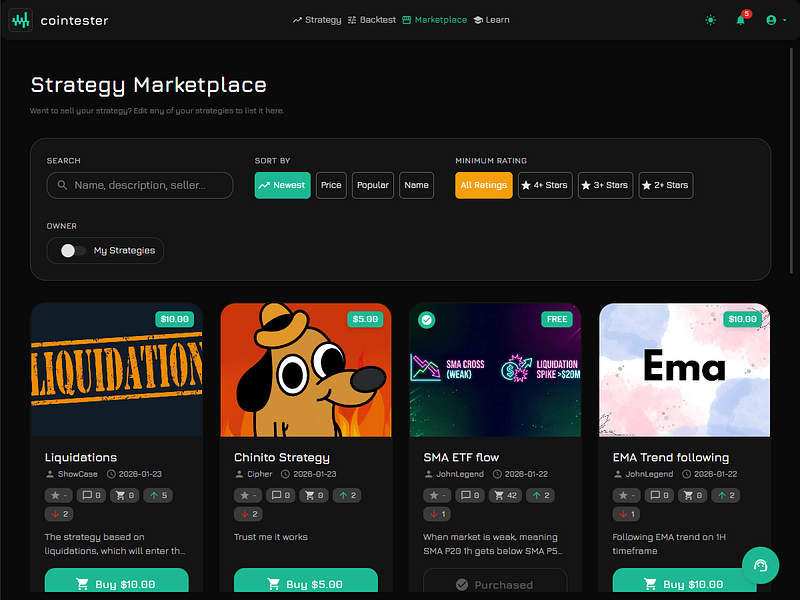
Task: Click the FREE badge on SMA ETF flow
Action: pos(557,319)
